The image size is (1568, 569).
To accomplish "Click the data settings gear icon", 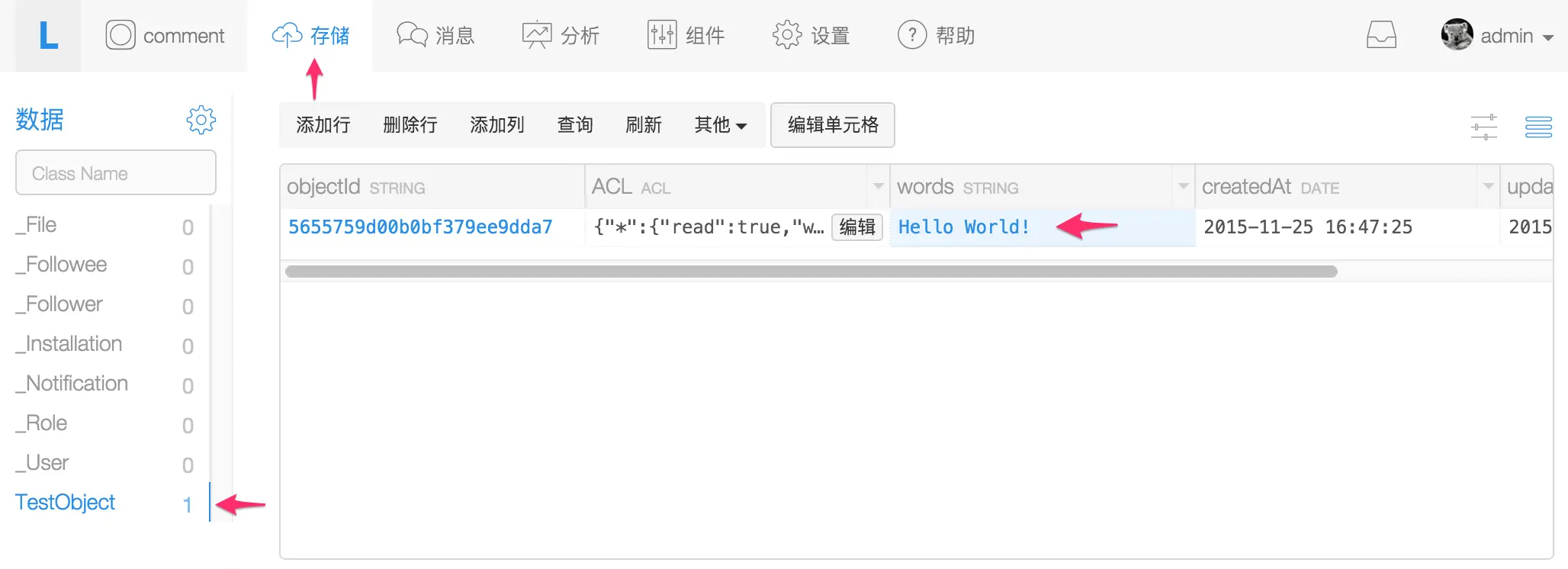I will click(x=201, y=120).
